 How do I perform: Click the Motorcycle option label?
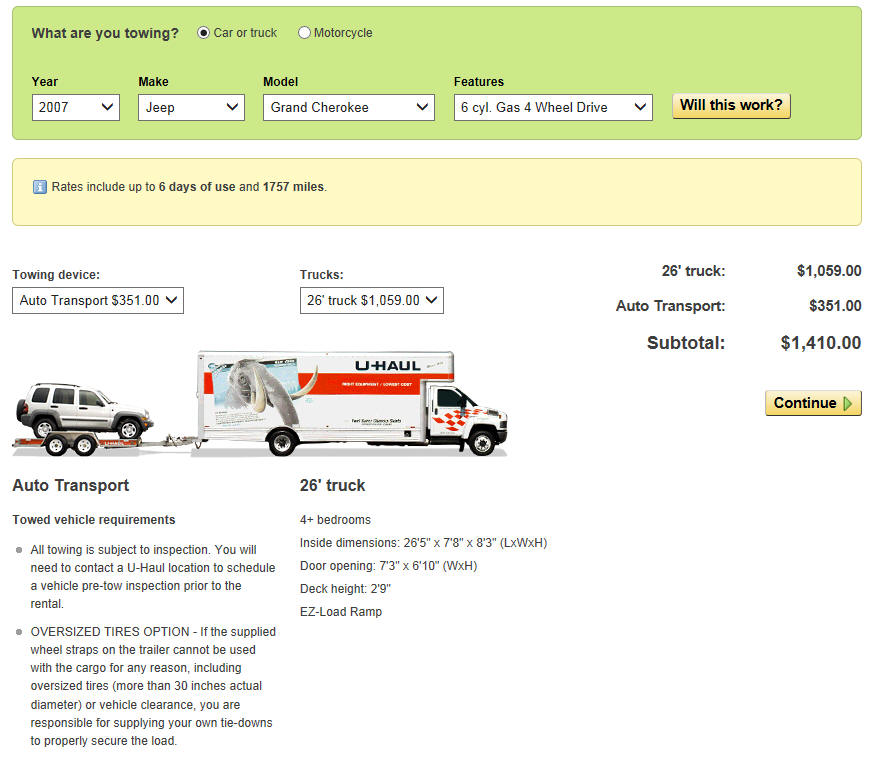pos(343,33)
